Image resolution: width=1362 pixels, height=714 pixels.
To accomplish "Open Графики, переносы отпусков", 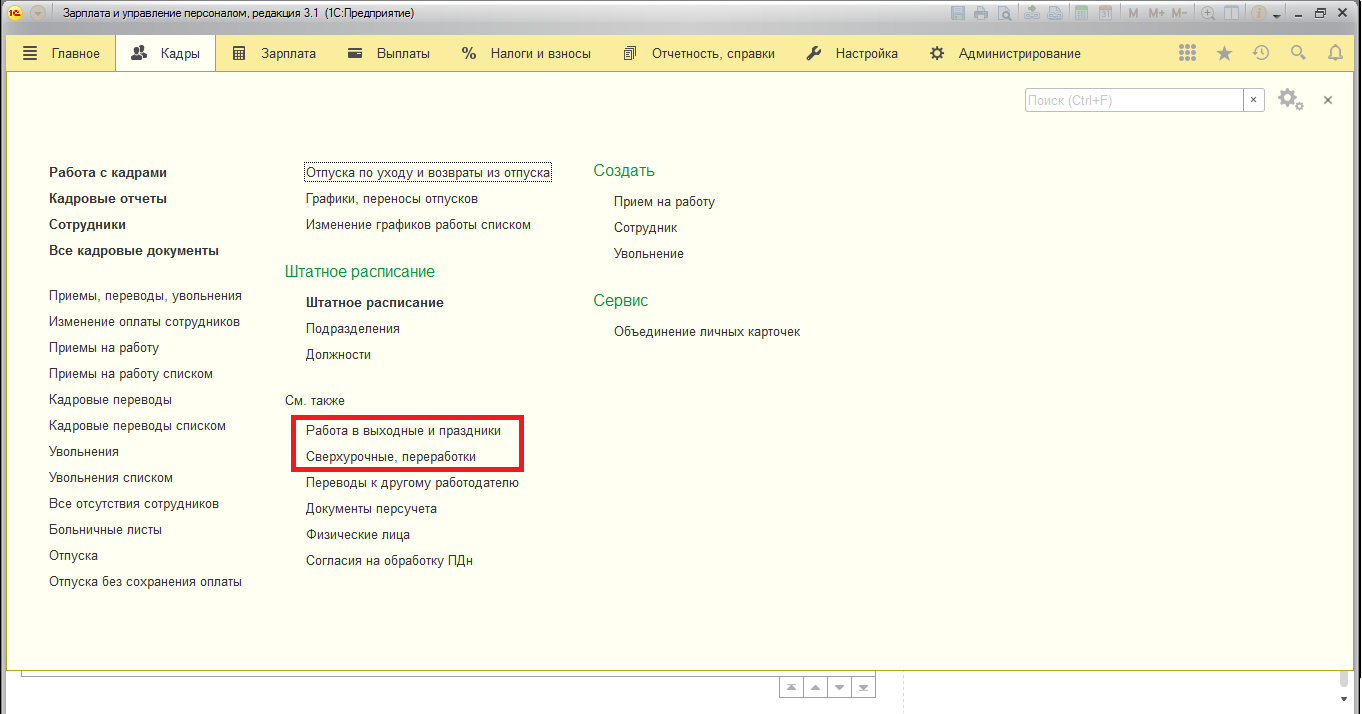I will (392, 198).
